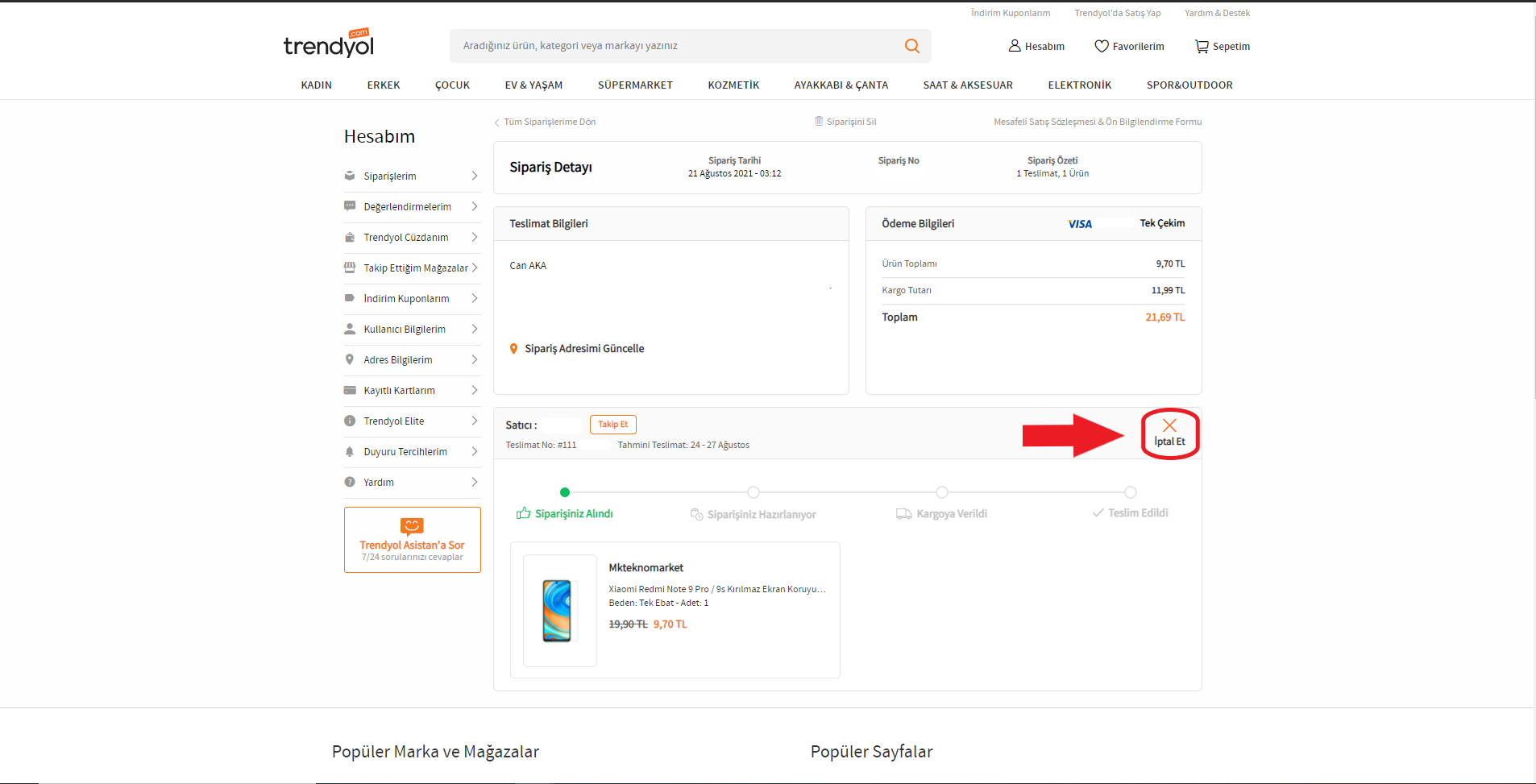Click the Trendyol logo
The width and height of the screenshot is (1536, 784).
pyautogui.click(x=329, y=44)
